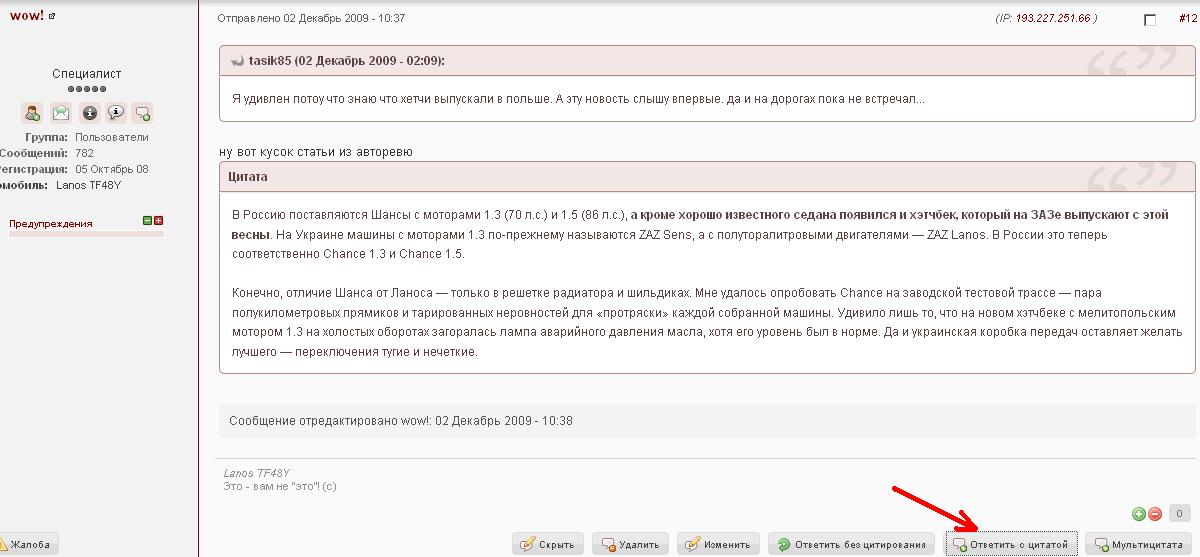Click the quote arrow icon before tasik85

(x=237, y=61)
